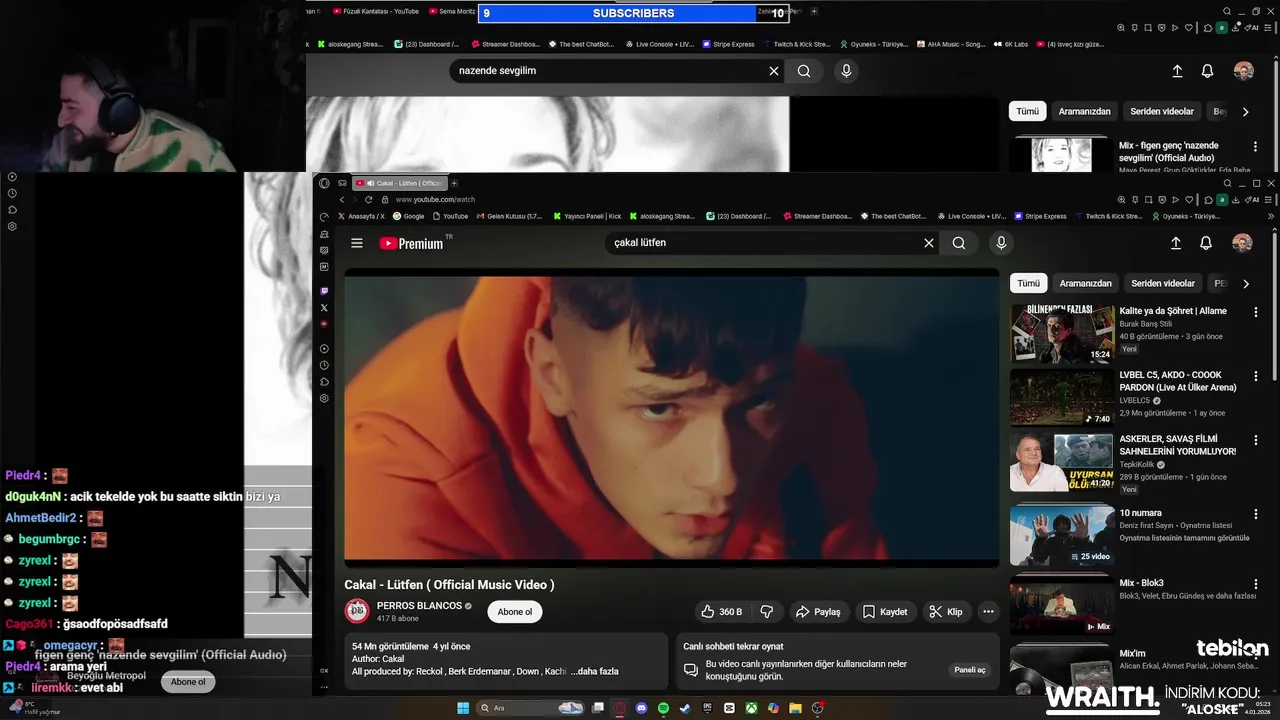This screenshot has height=720, width=1280.
Task: Click 'Paneli aç' button
Action: 970,670
